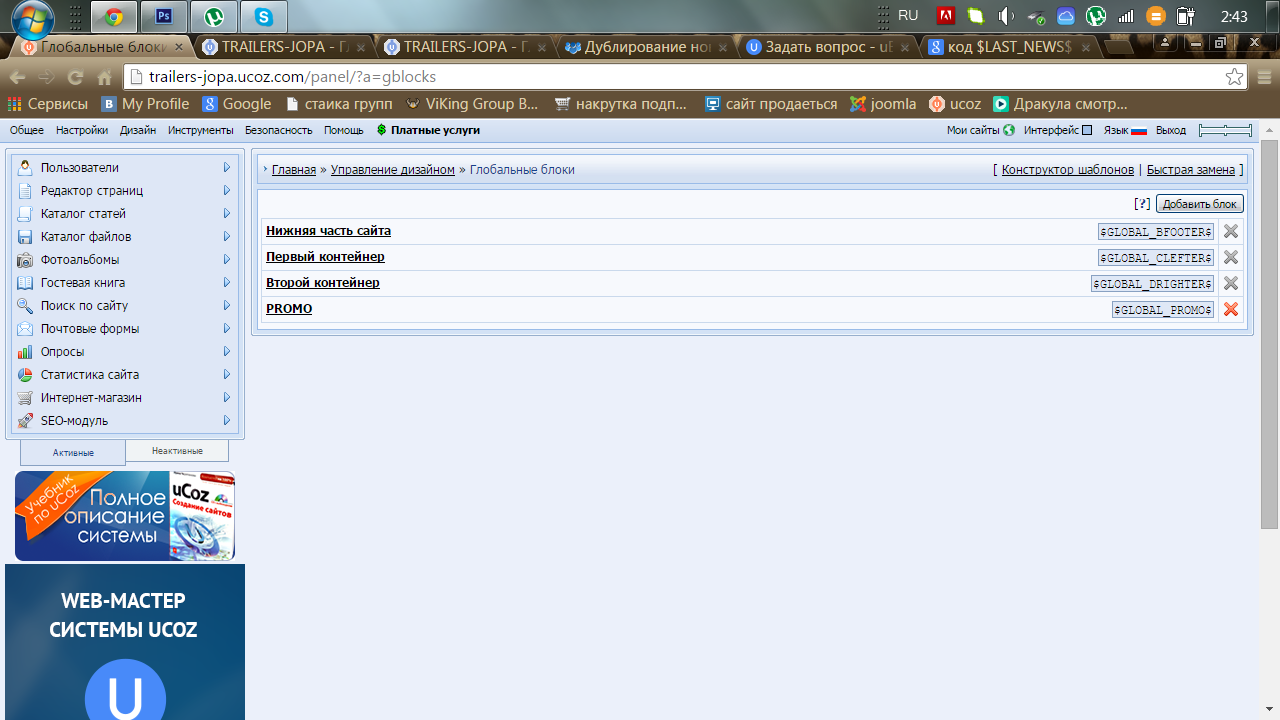Open the Конструктор шаблонов link

tap(1067, 170)
